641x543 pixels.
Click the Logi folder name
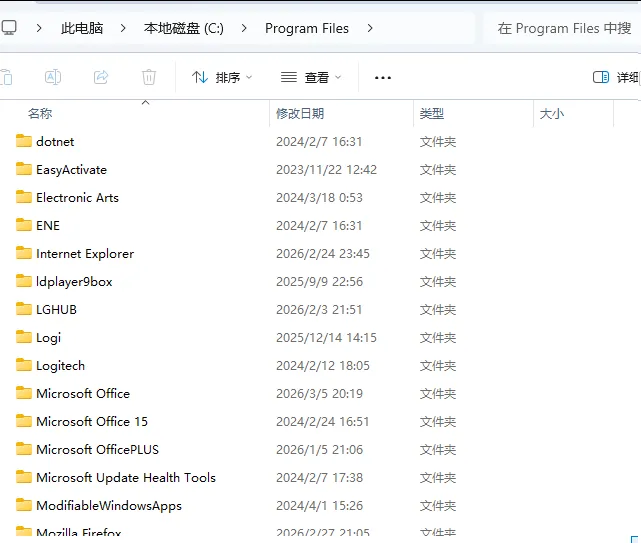coord(49,338)
